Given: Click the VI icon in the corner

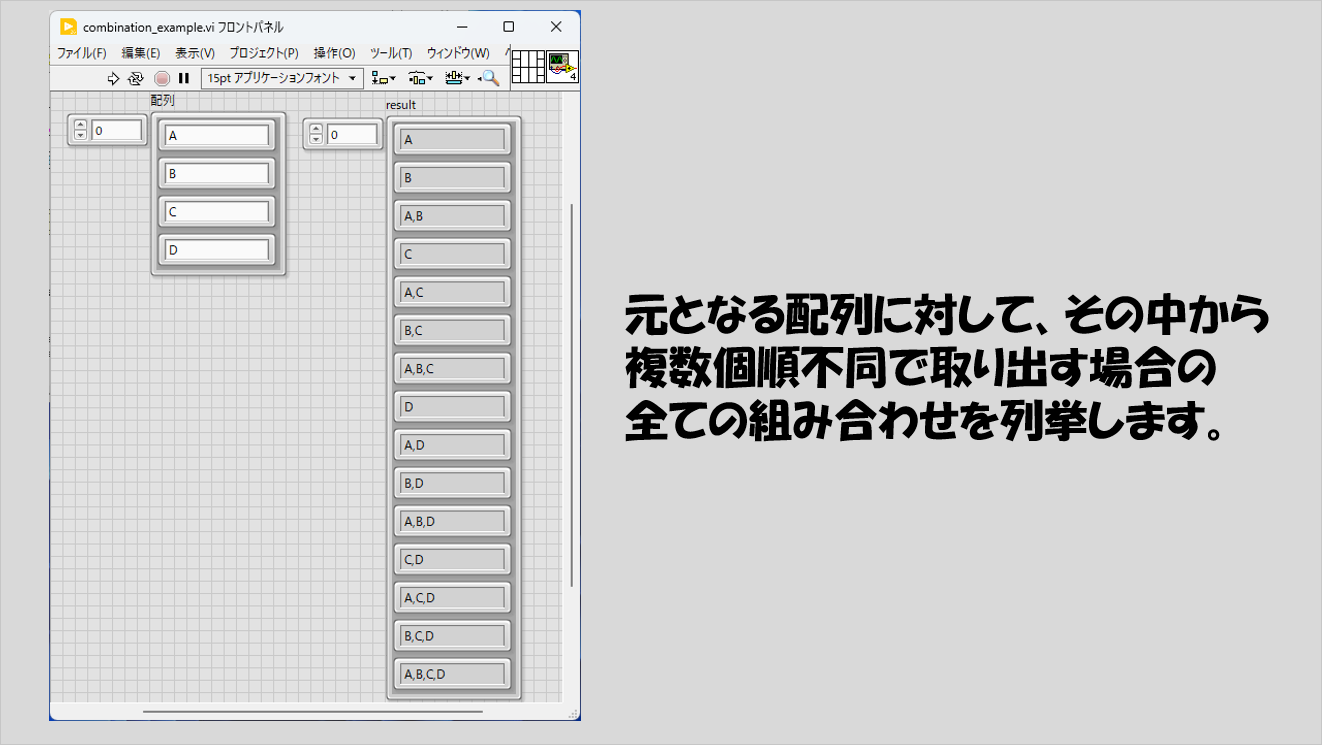Looking at the screenshot, I should [562, 68].
